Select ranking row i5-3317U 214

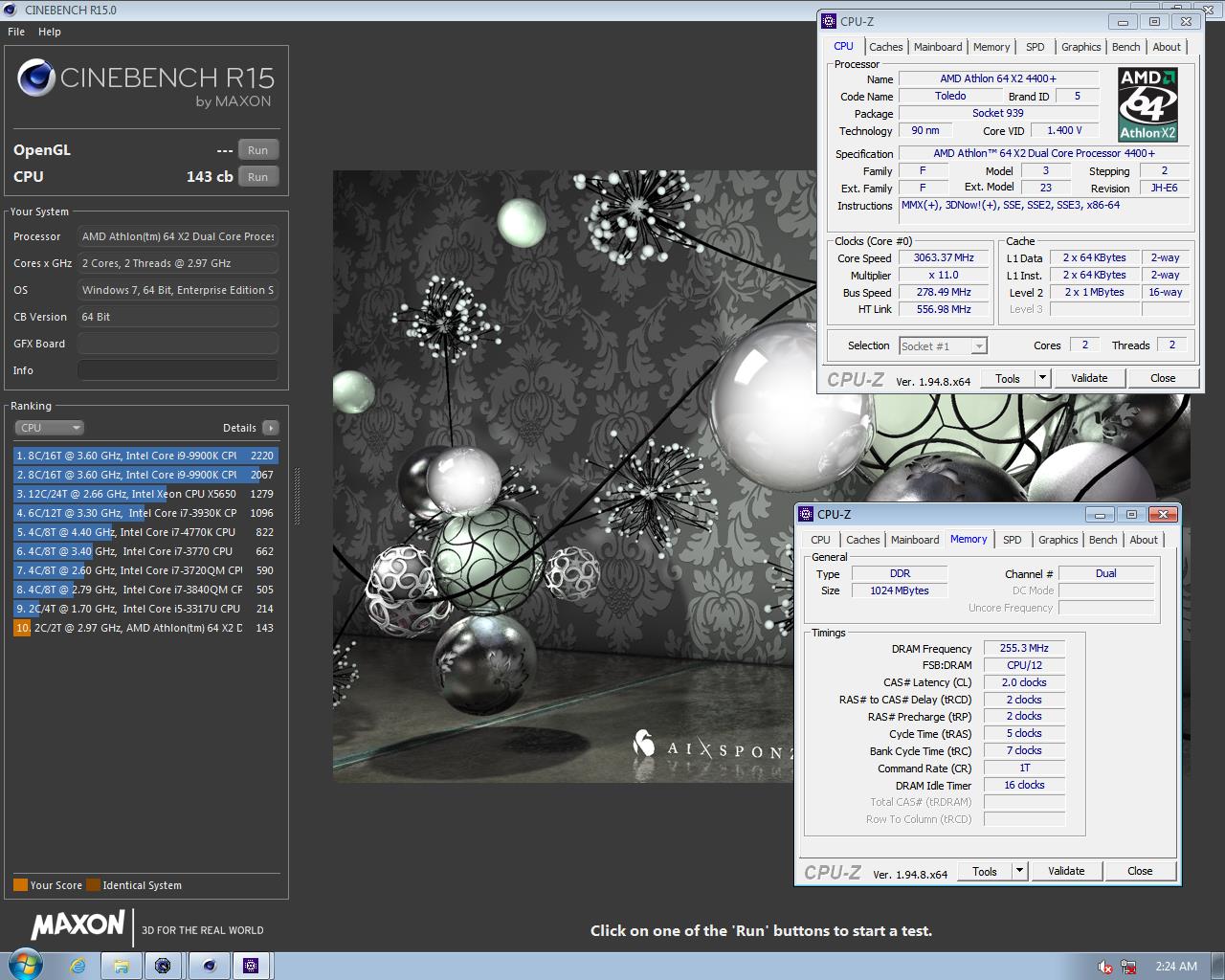coord(145,609)
